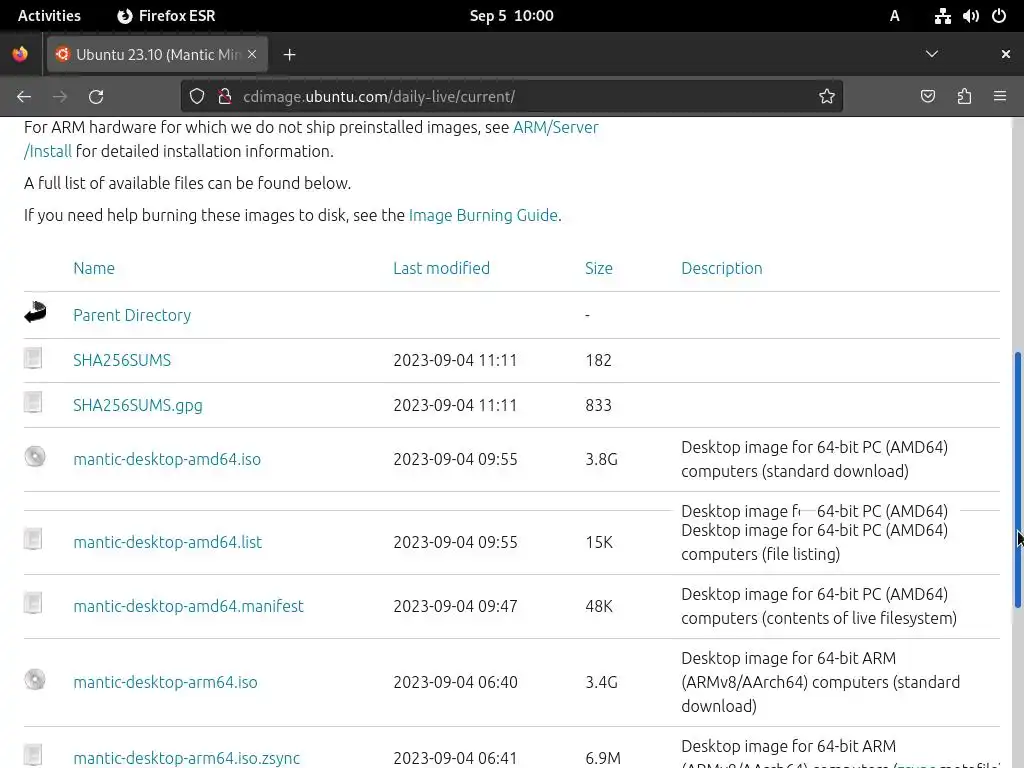
Task: Open the List all tabs chevron
Action: [x=932, y=54]
